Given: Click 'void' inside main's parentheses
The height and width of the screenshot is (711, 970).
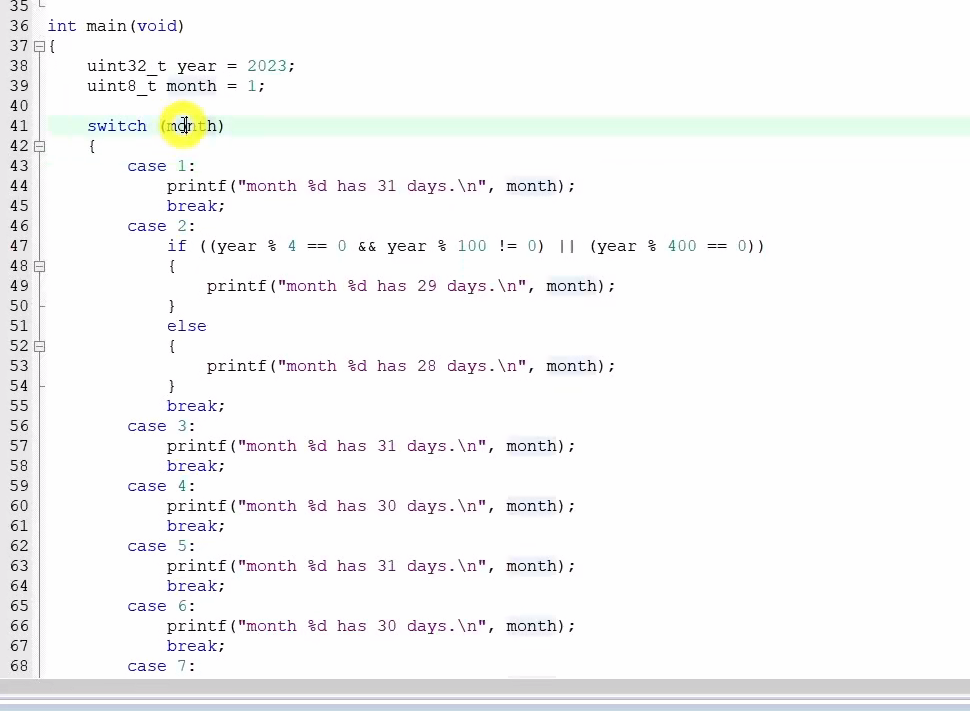Looking at the screenshot, I should (157, 26).
